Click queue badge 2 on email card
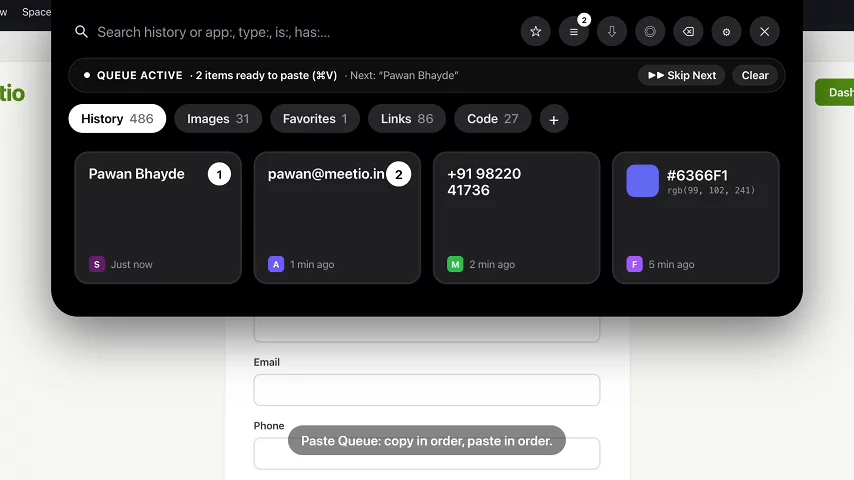854x480 pixels. point(399,174)
